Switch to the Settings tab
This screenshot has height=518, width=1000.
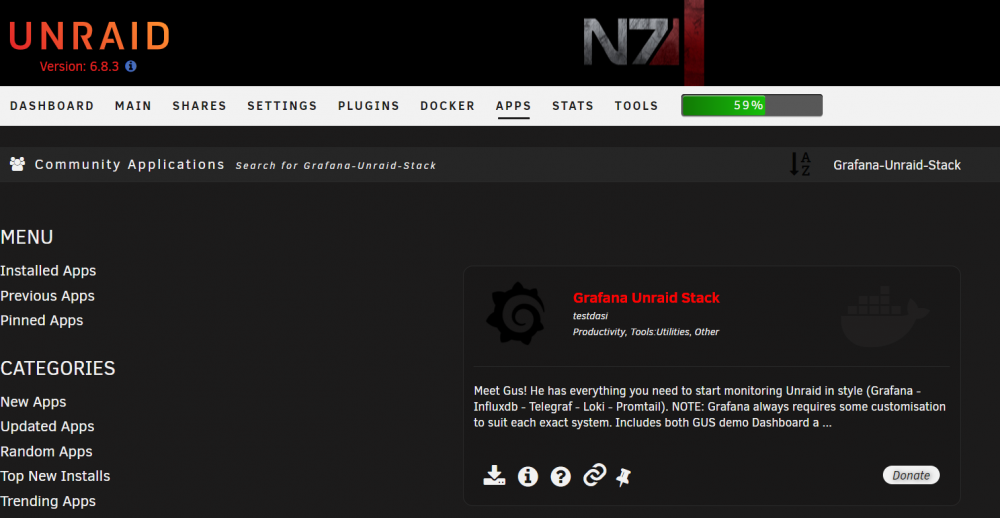coord(283,106)
